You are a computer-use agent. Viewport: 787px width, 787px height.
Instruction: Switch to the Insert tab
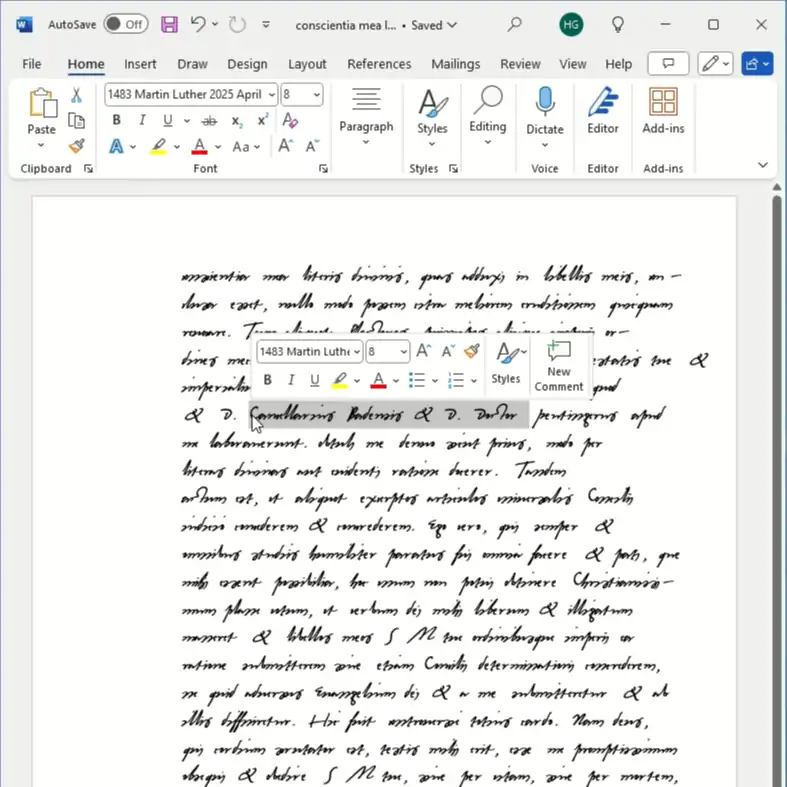140,64
